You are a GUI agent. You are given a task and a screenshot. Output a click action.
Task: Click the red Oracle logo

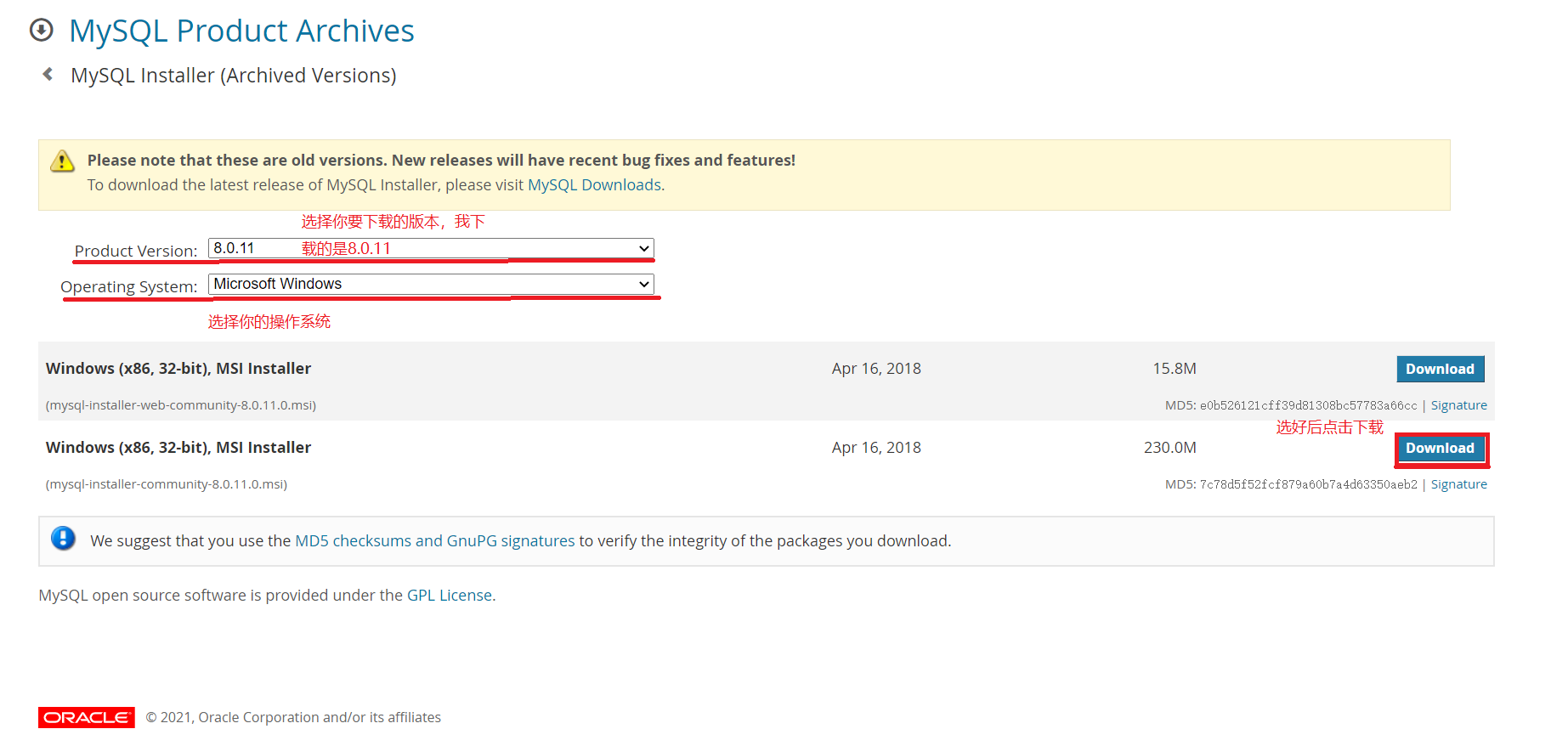click(x=87, y=717)
